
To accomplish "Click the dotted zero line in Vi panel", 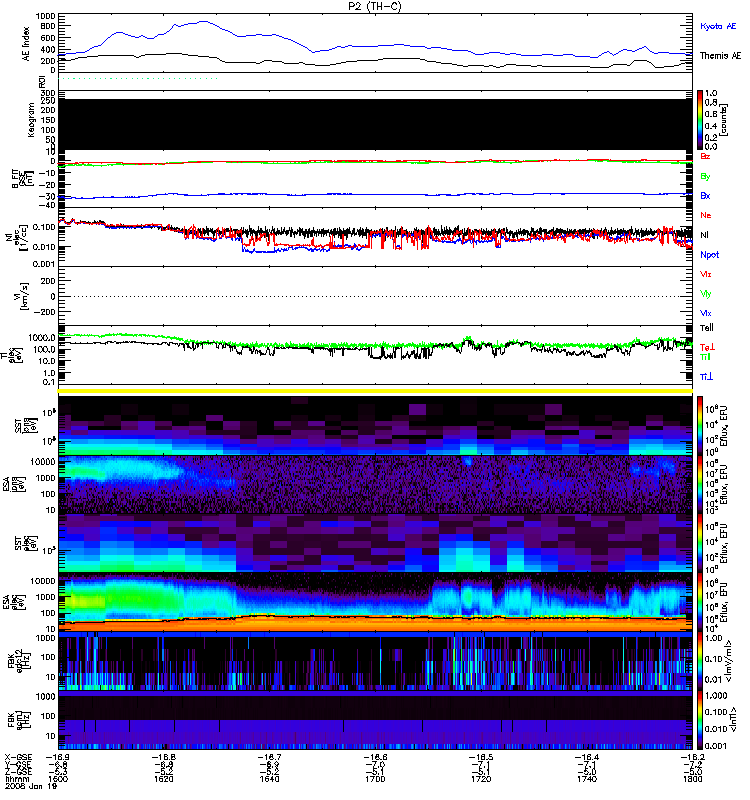I will click(x=375, y=296).
